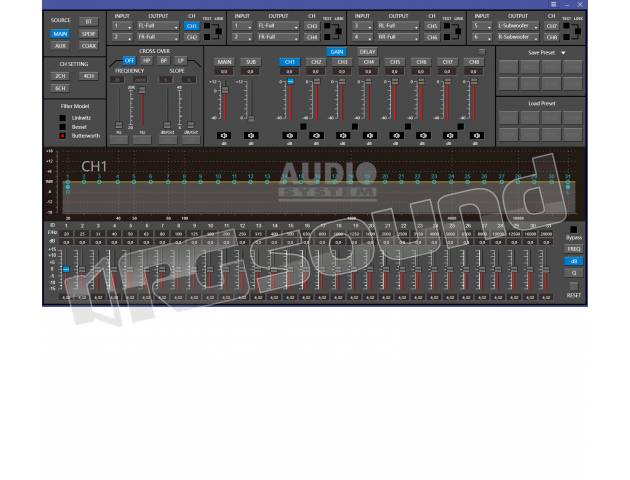Select the CH8 button in the gain mixer
The height and width of the screenshot is (480, 630).
(474, 62)
